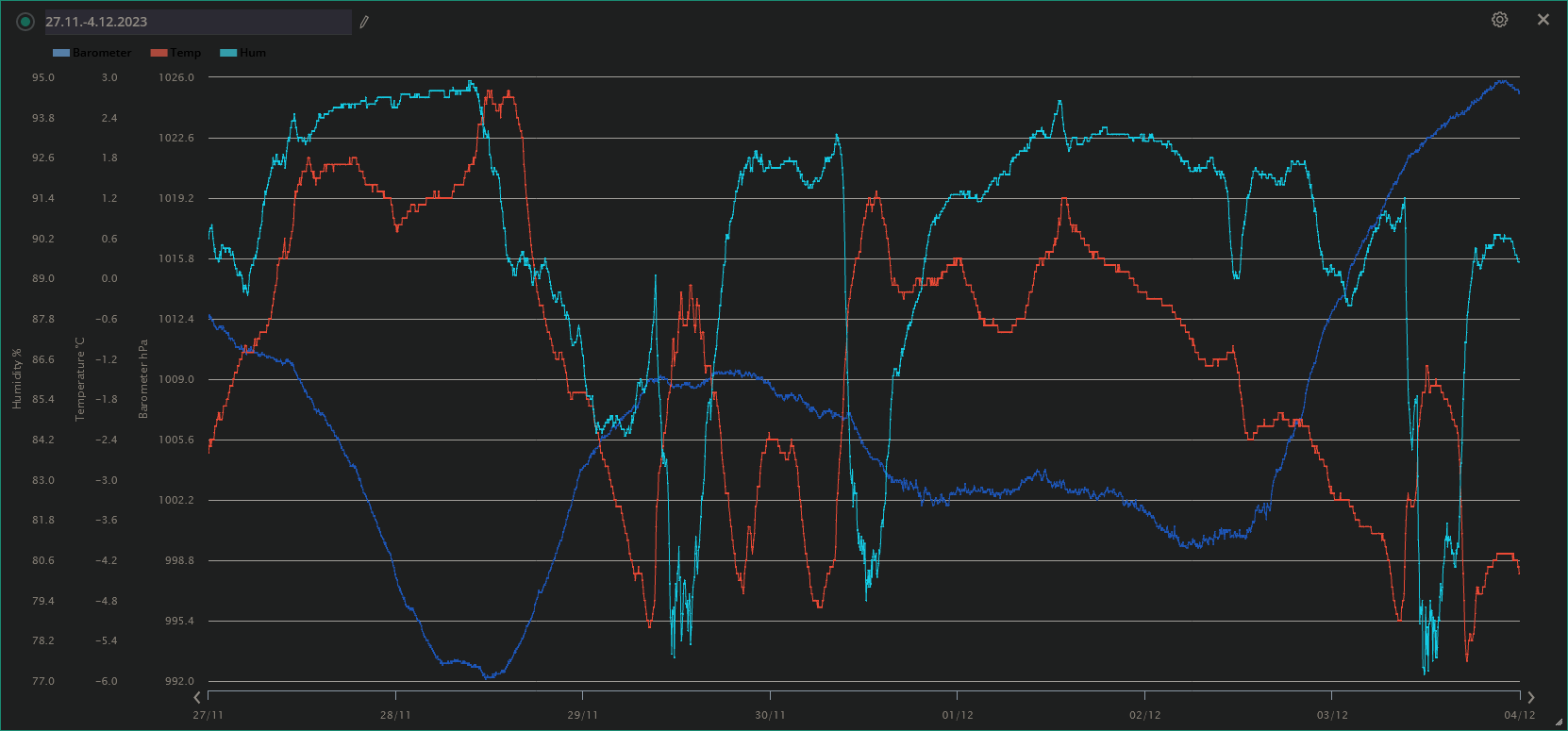Toggle the Temp series label in legend

pos(186,53)
